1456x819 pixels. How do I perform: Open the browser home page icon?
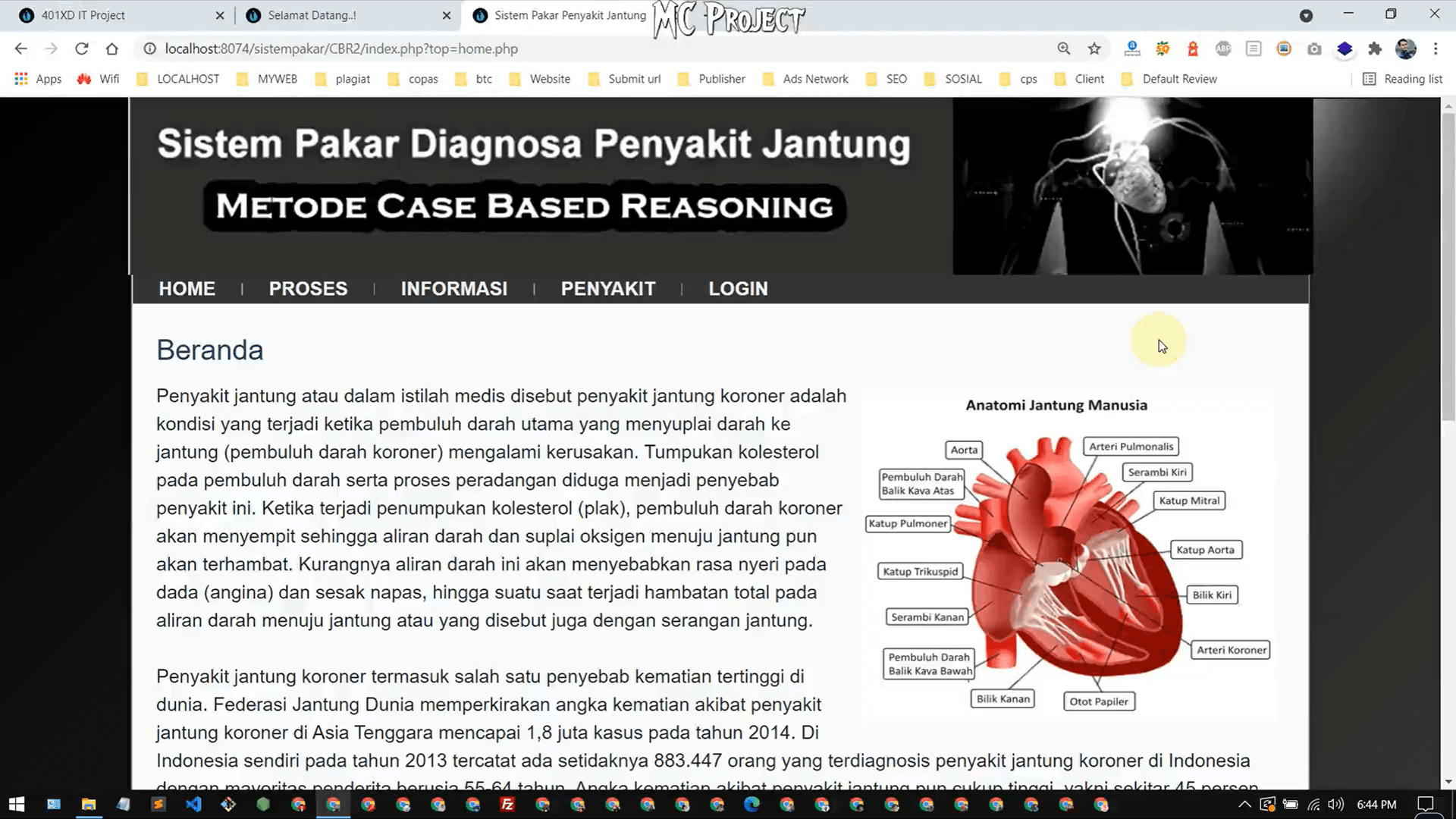tap(112, 49)
